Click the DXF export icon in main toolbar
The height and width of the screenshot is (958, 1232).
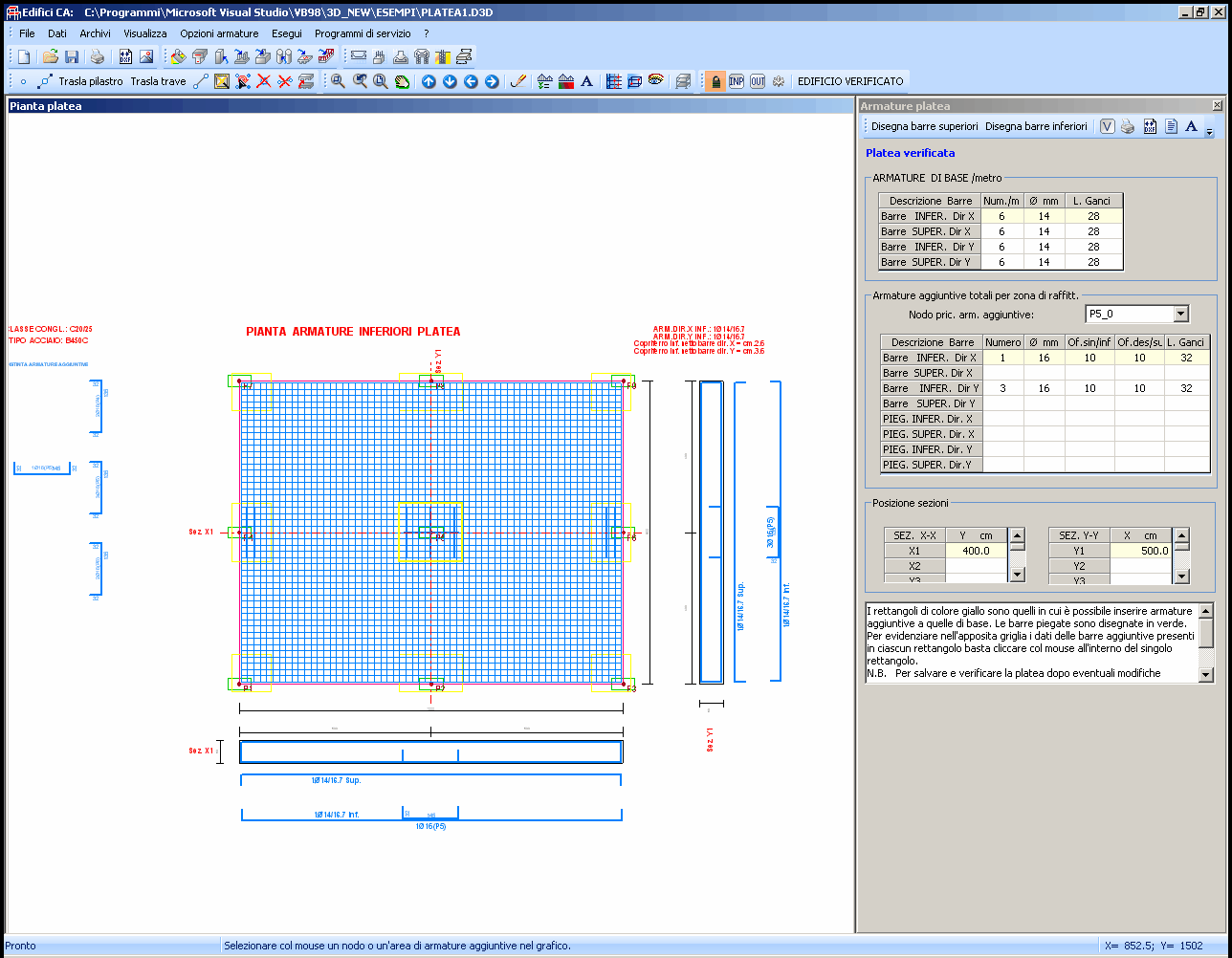tap(125, 56)
